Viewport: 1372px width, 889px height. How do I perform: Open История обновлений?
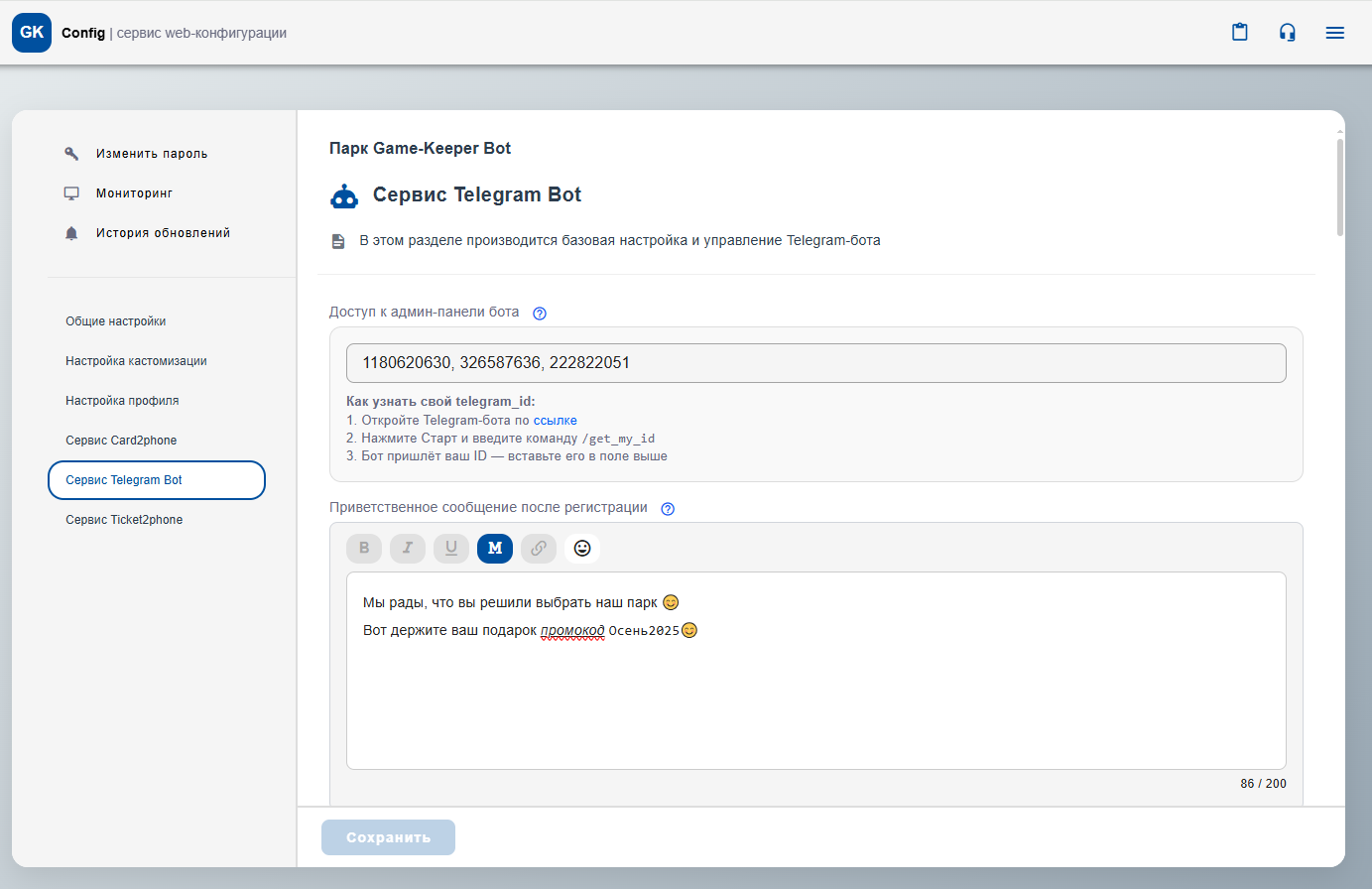point(163,233)
